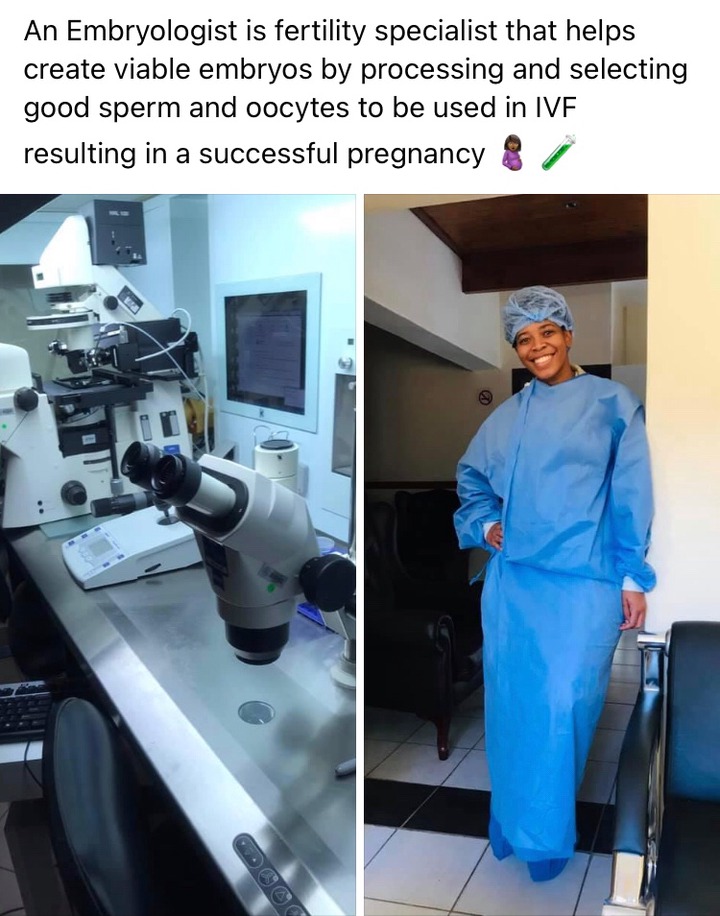Click the white cylindrical container near monitor
This screenshot has width=720, height=916.
click(x=276, y=463)
